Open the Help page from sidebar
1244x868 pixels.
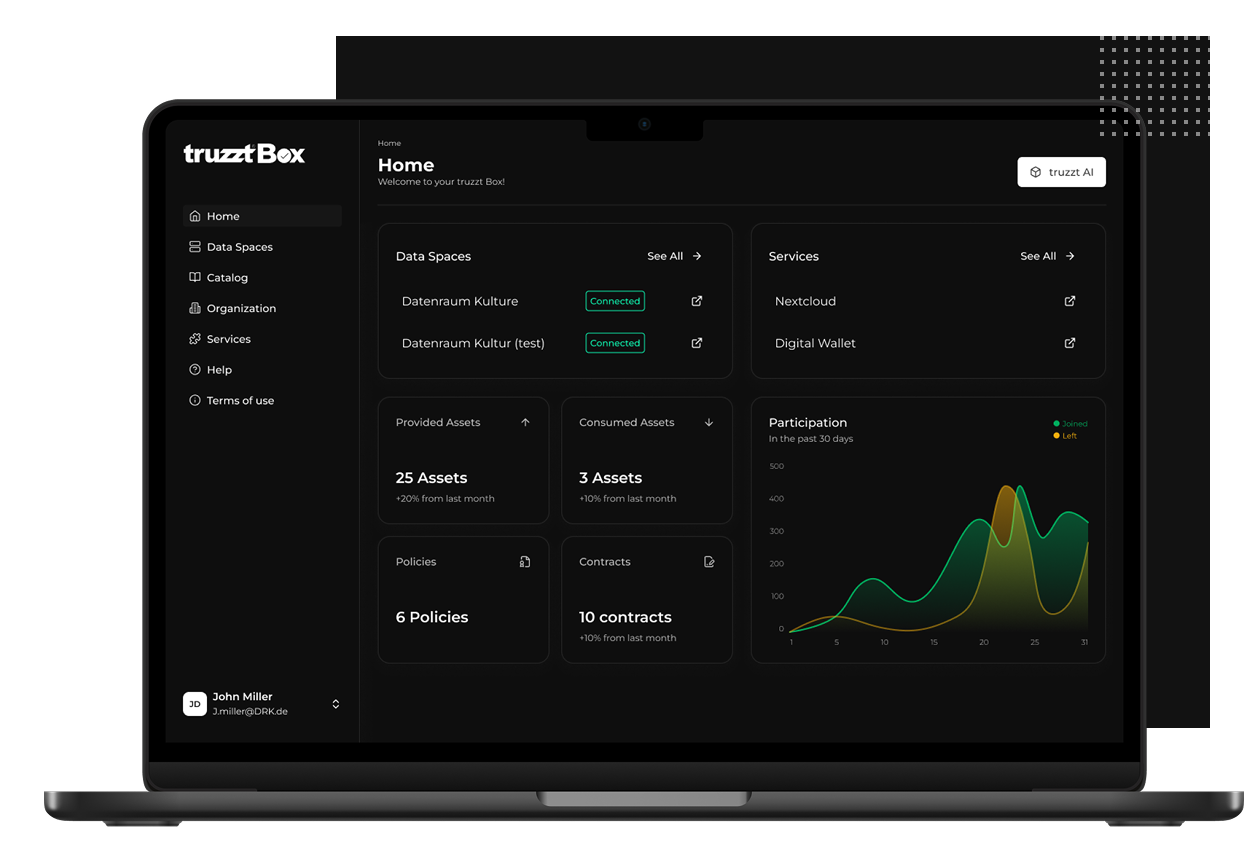click(x=219, y=370)
